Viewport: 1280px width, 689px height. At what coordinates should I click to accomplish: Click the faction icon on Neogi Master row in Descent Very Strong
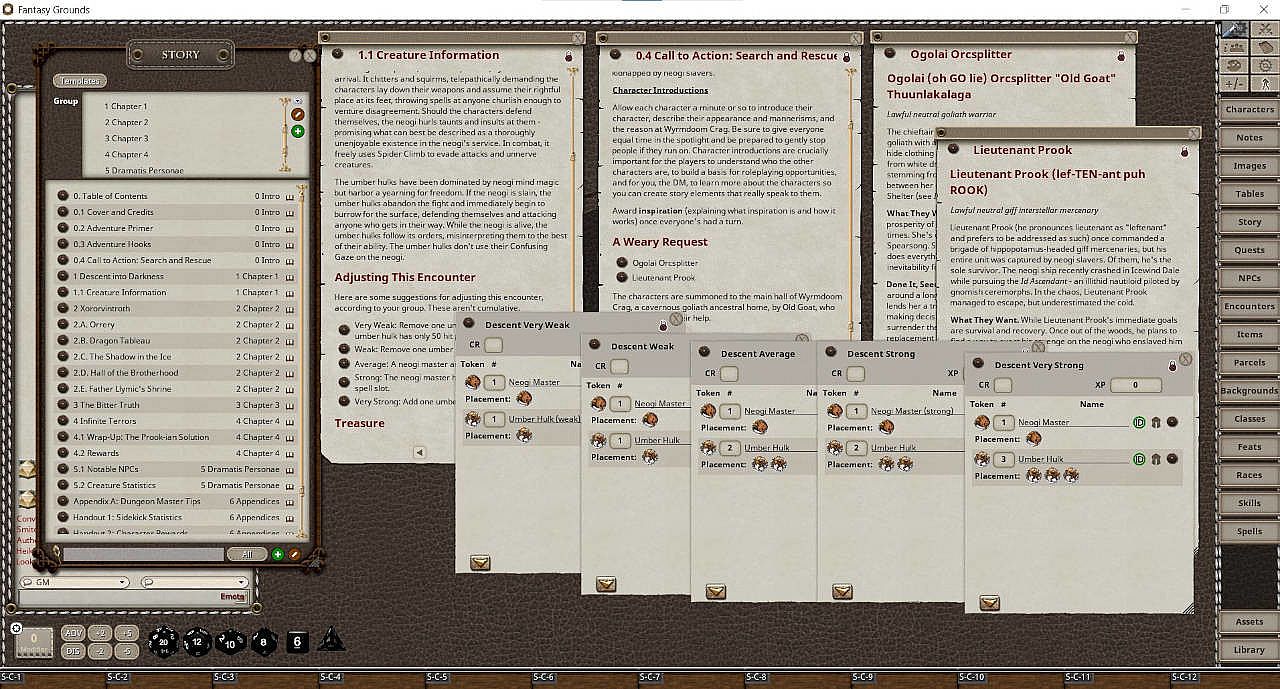click(x=1155, y=423)
